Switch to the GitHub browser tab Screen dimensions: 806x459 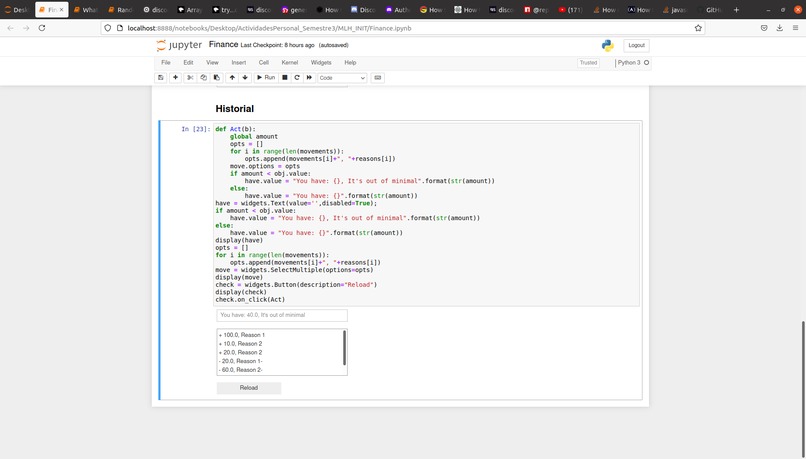pos(712,10)
